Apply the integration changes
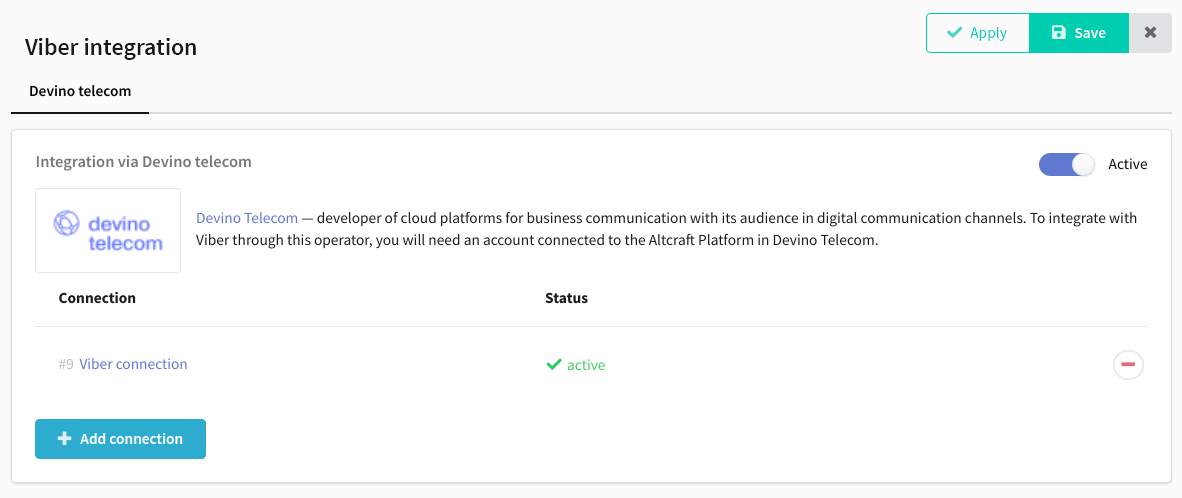The width and height of the screenshot is (1182, 498). pos(978,32)
